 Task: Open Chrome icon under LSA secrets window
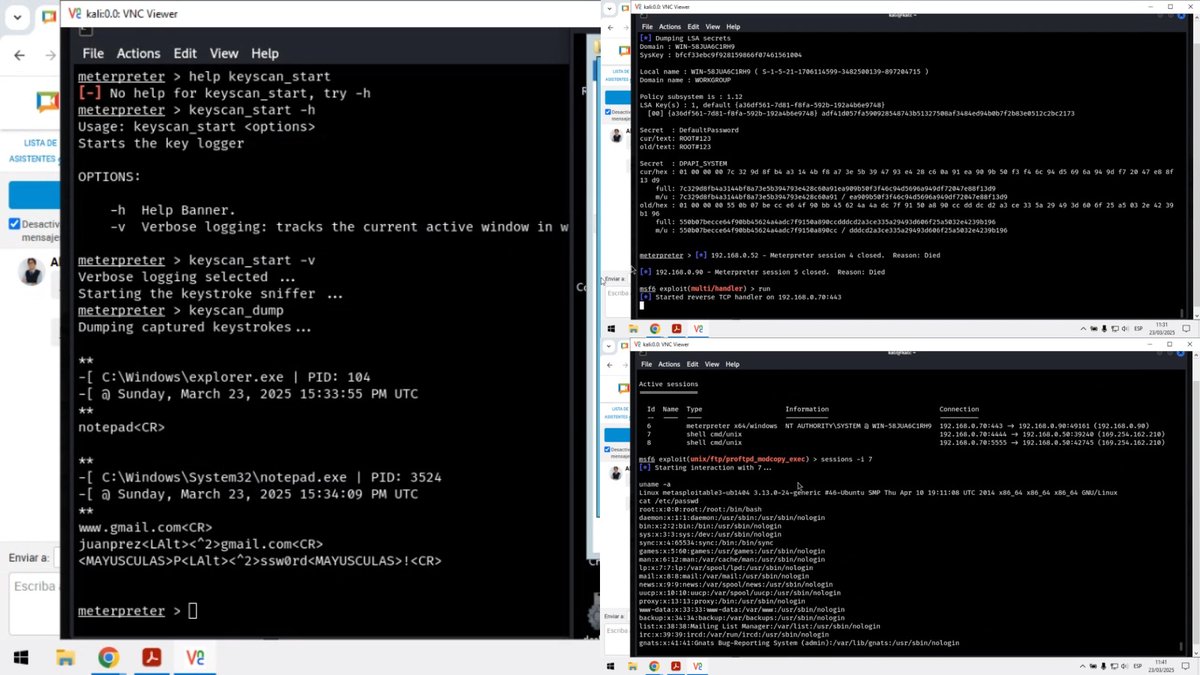(x=655, y=328)
